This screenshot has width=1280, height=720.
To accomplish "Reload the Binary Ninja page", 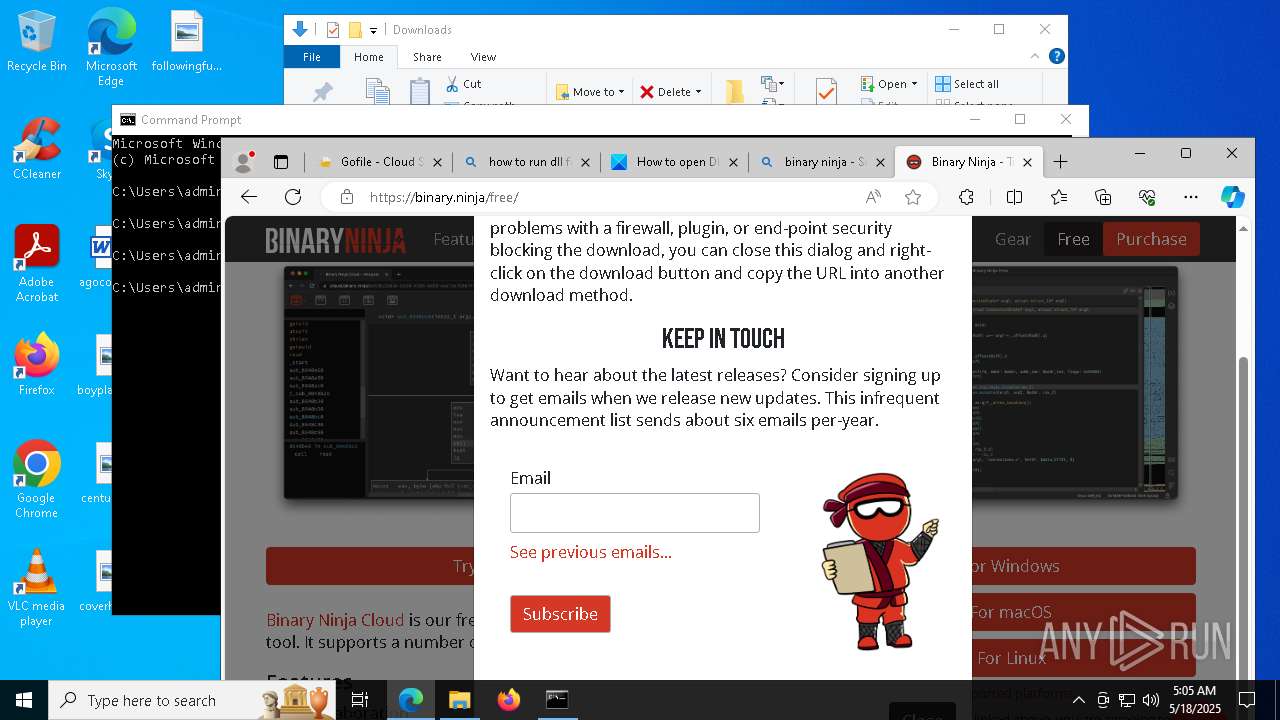I will pyautogui.click(x=293, y=197).
